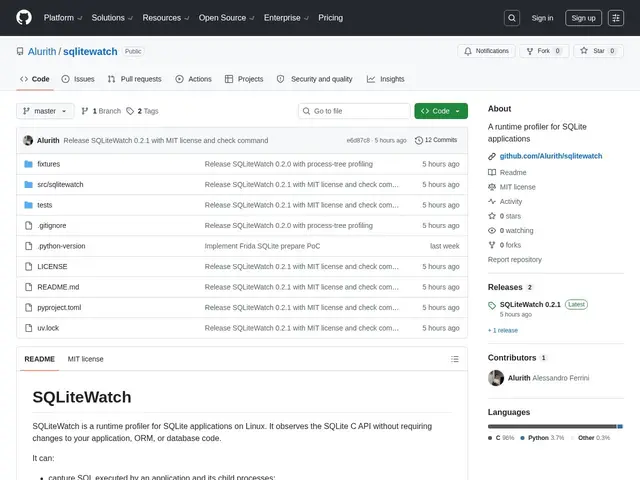Open the + 1 release link
This screenshot has width=640, height=480.
tap(503, 331)
